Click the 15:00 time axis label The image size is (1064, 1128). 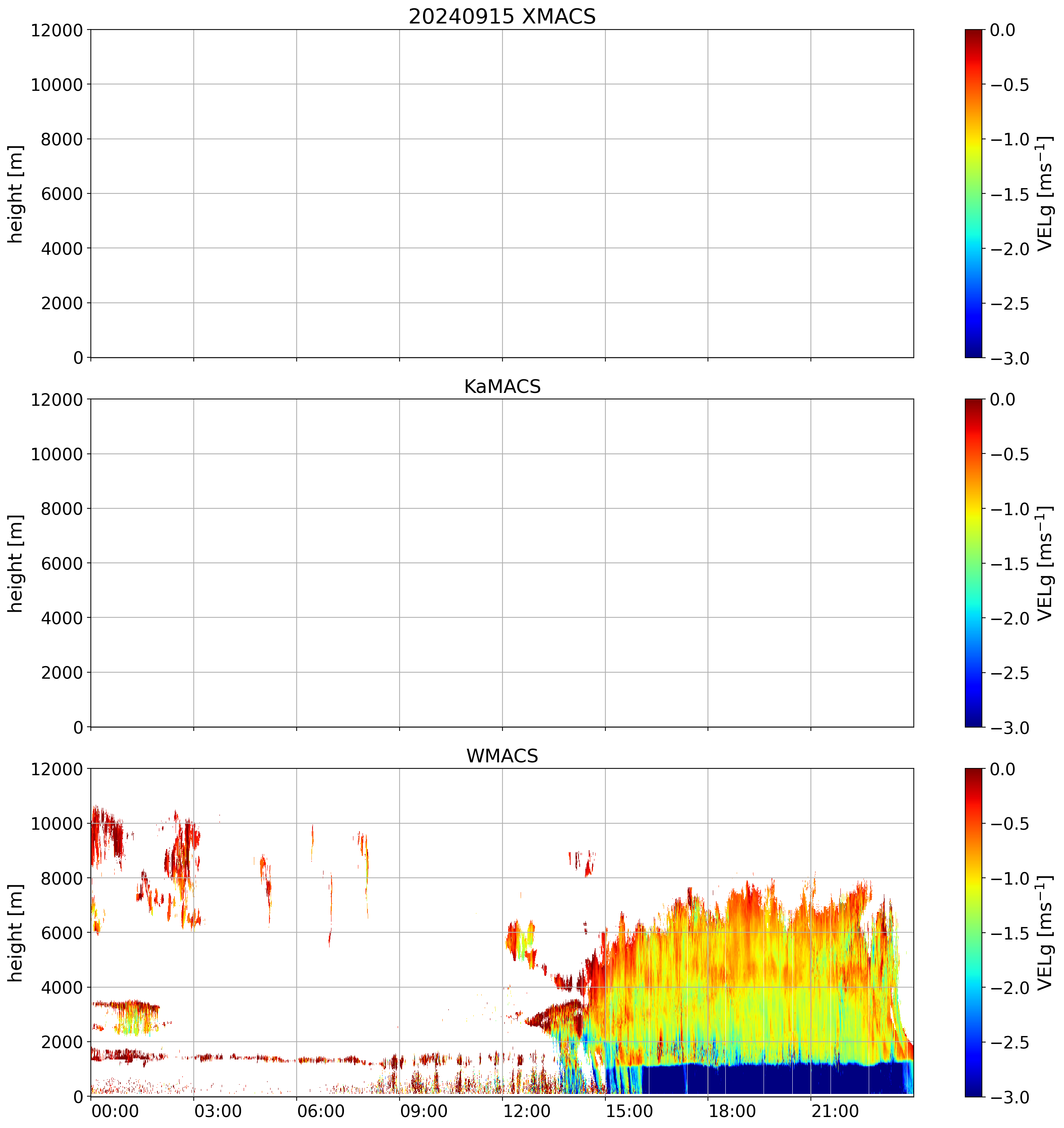coord(629,1111)
